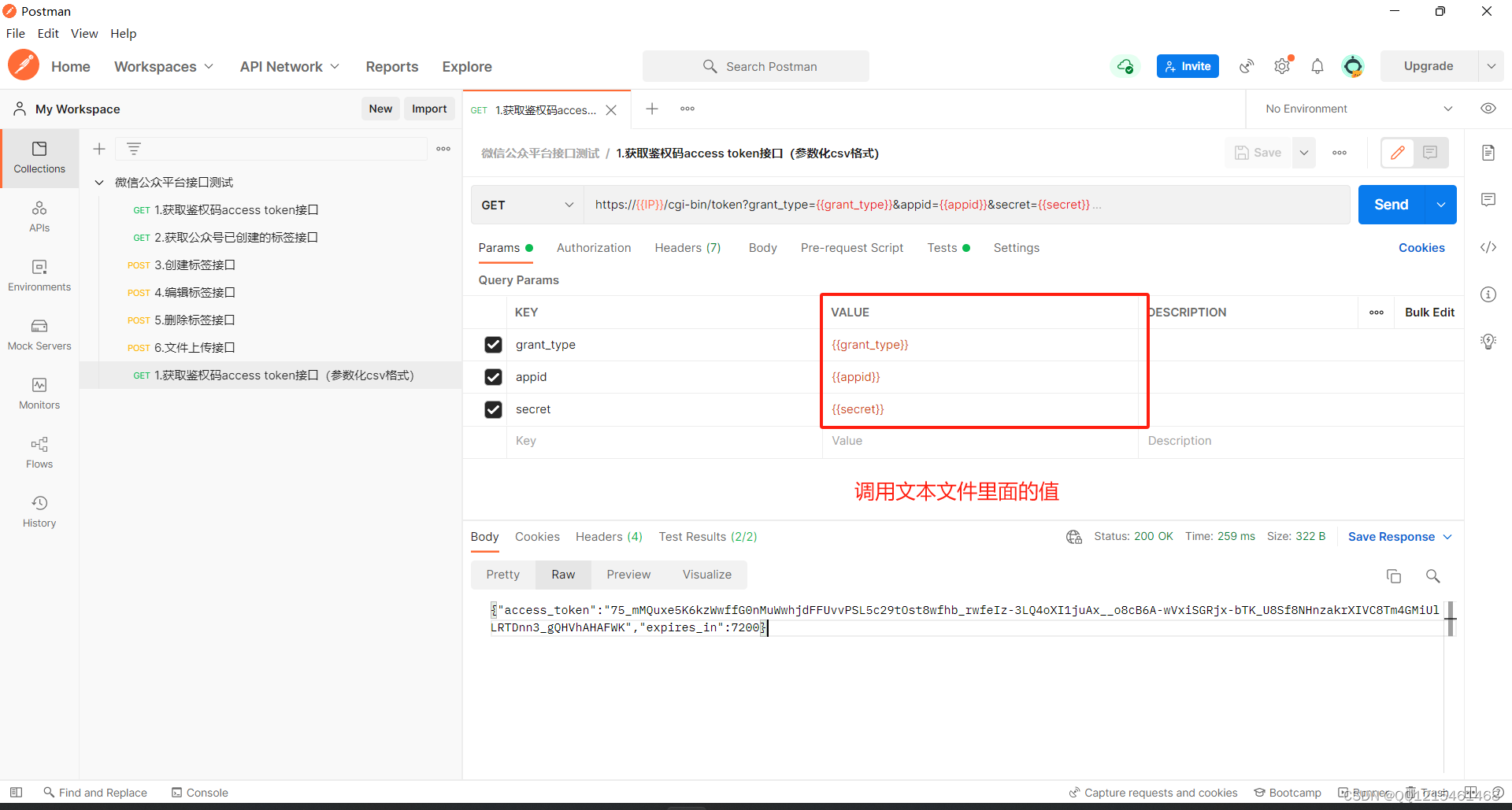Open the GET method dropdown
The height and width of the screenshot is (810, 1512).
pos(527,205)
